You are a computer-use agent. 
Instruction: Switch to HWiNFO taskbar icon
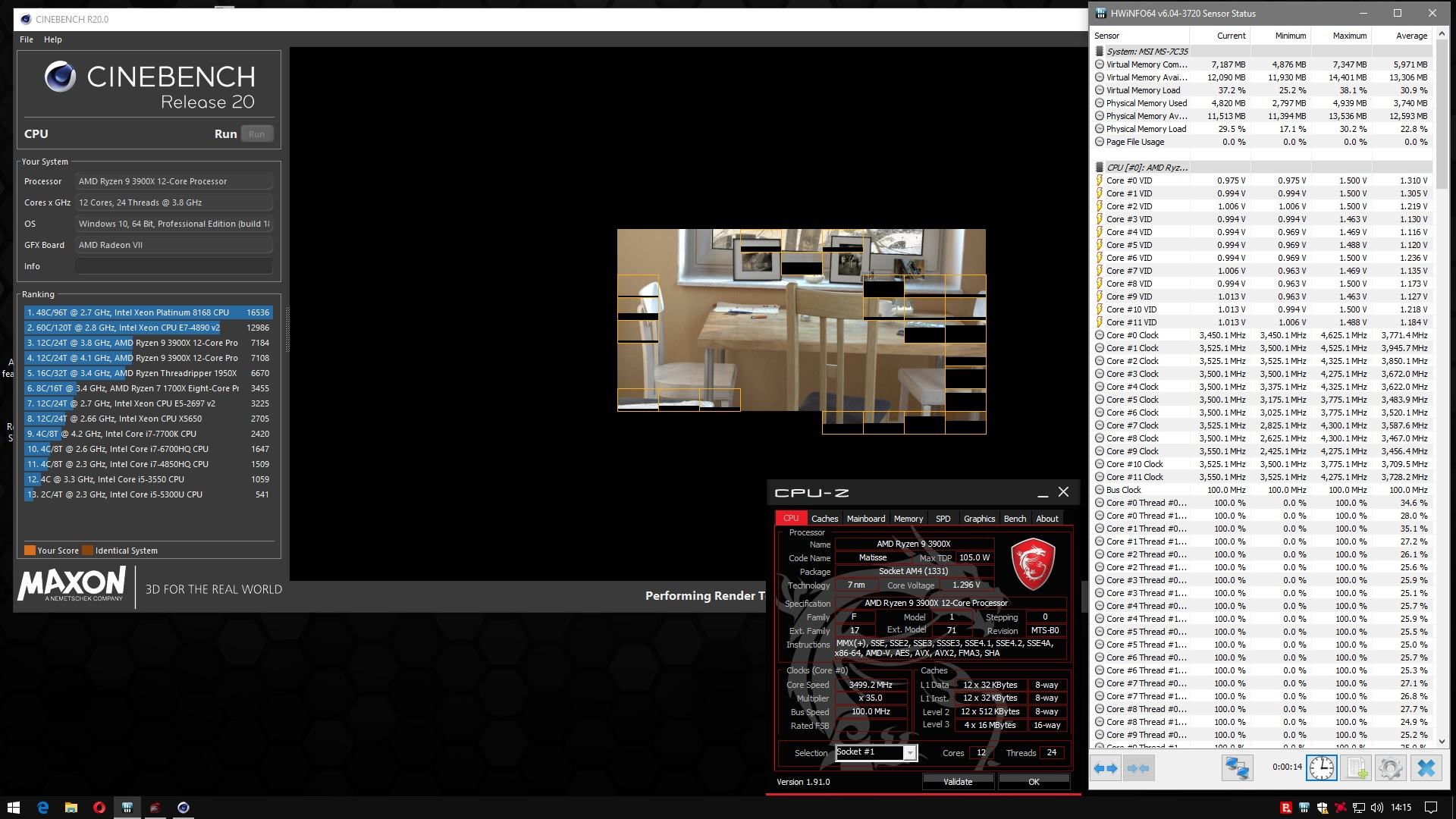[127, 807]
